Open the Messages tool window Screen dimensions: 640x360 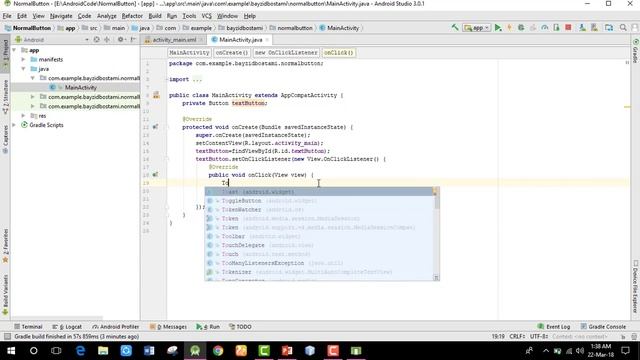point(168,327)
